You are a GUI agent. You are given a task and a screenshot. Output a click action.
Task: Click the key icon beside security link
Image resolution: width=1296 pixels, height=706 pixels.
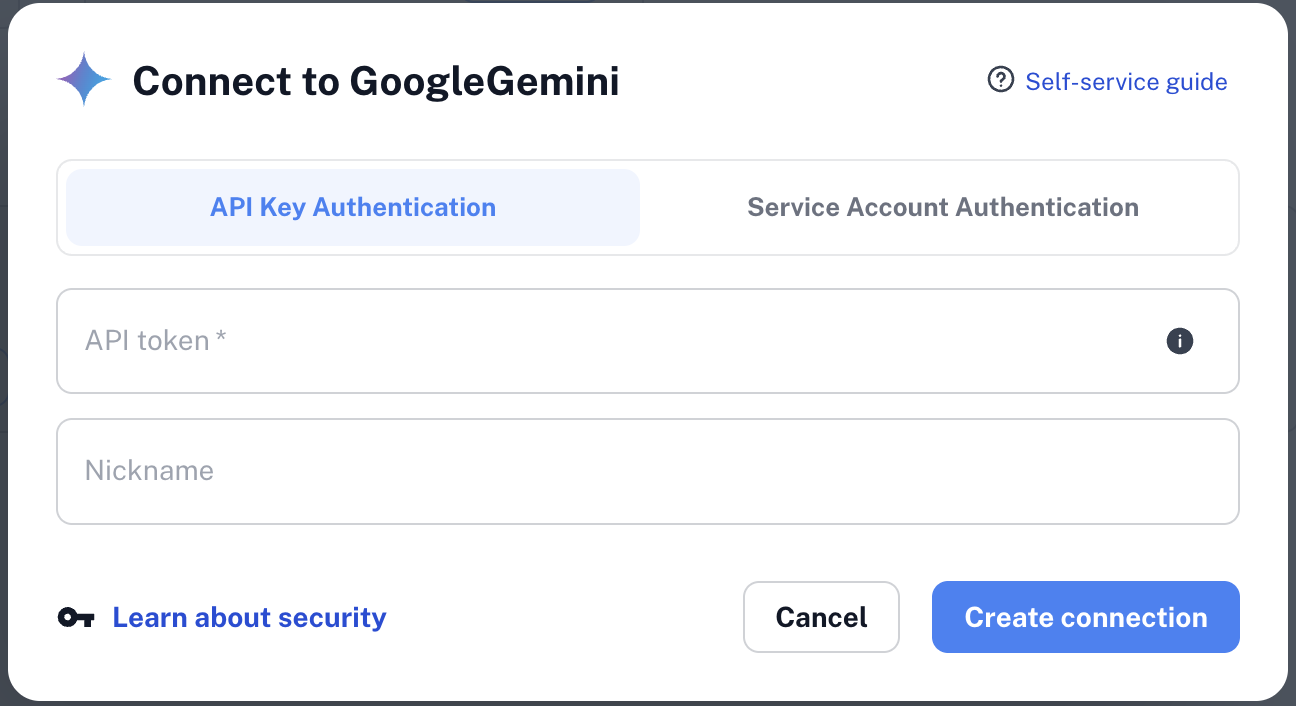[x=76, y=617]
